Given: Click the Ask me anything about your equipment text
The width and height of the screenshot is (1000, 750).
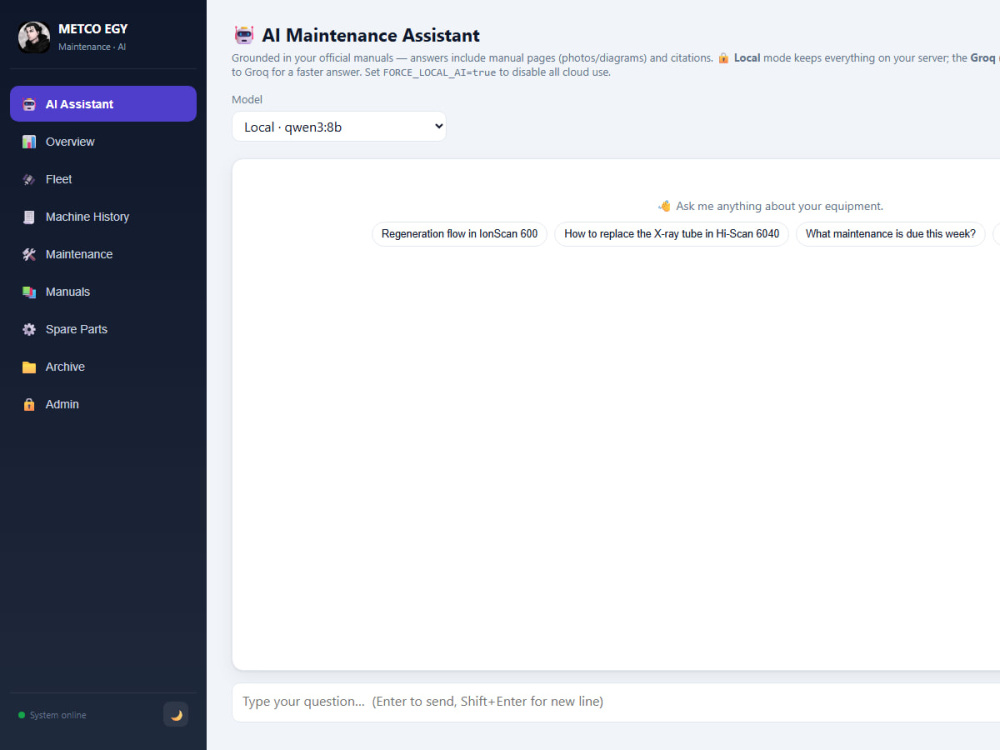Looking at the screenshot, I should click(x=779, y=206).
